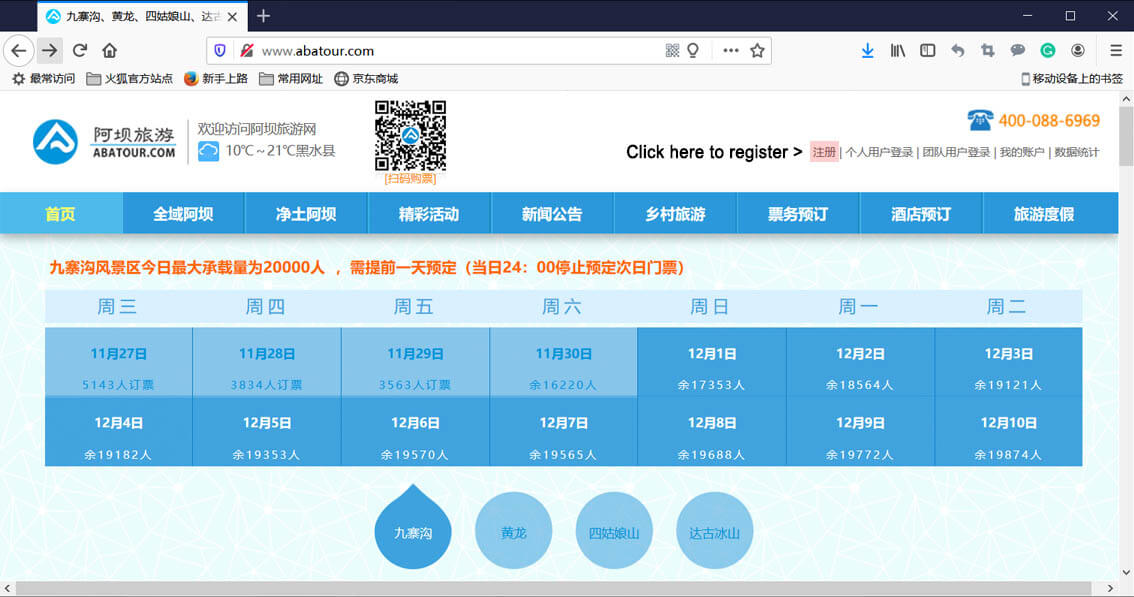Viewport: 1134px width, 597px height.
Task: Select the 新闻公告 navigation tab
Action: click(x=553, y=213)
